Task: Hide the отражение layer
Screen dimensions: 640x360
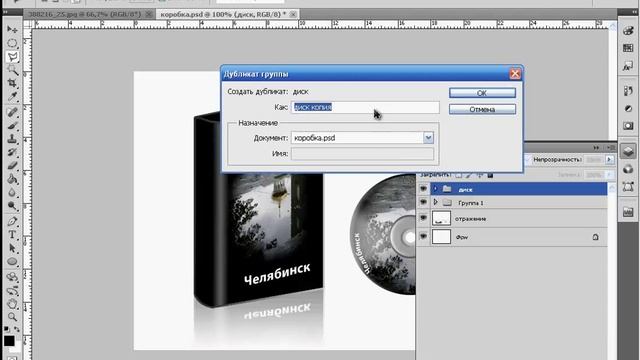Action: tap(423, 218)
